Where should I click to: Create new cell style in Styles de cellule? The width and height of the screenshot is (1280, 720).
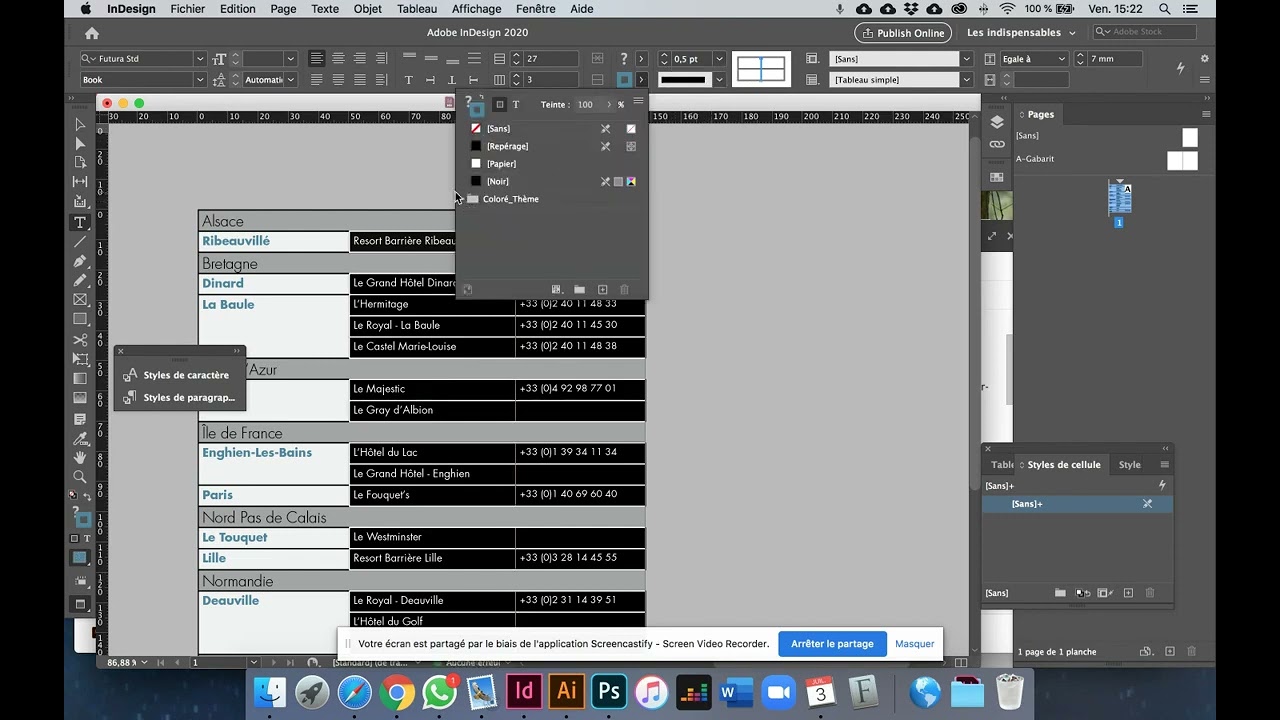coord(1128,593)
